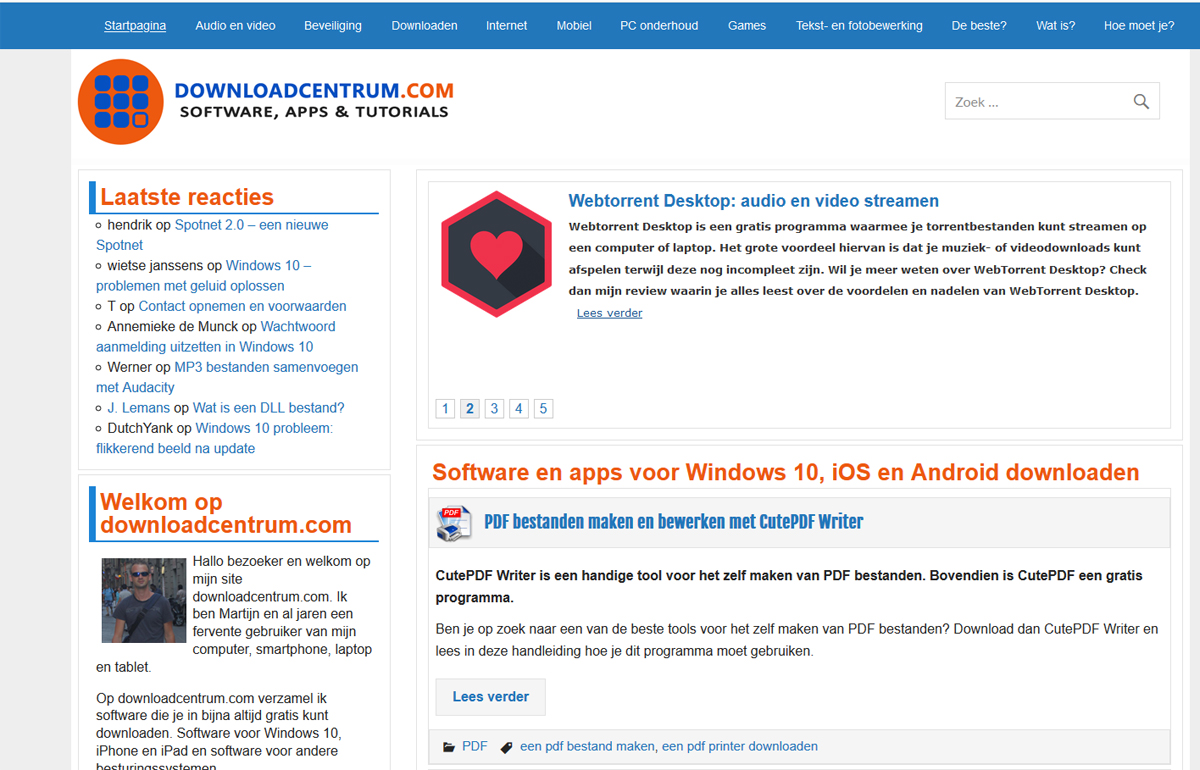1200x770 pixels.
Task: Open the Webtorrent Desktop heart hexagon image
Action: pyautogui.click(x=496, y=254)
